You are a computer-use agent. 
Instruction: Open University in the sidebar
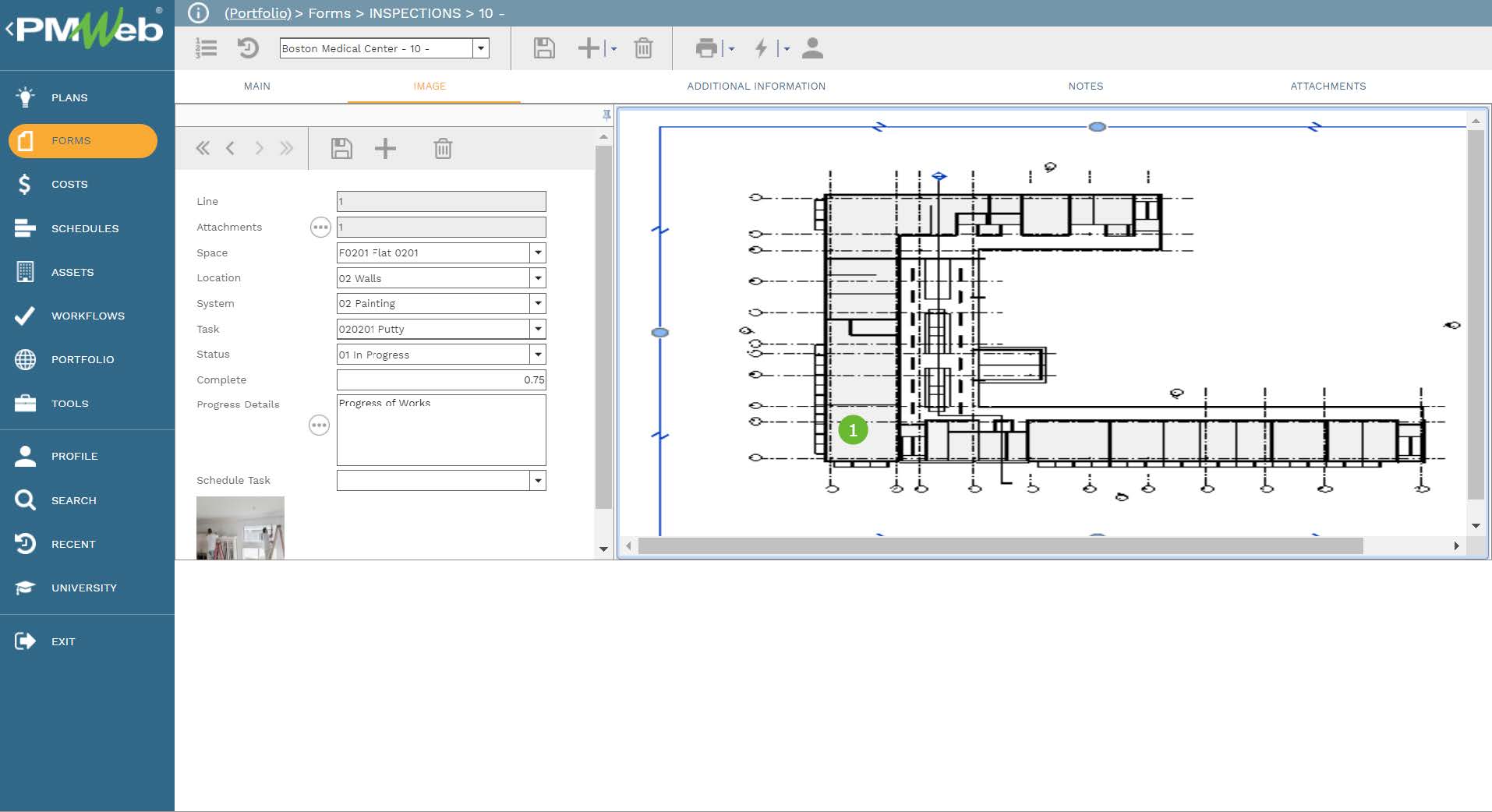(x=83, y=588)
